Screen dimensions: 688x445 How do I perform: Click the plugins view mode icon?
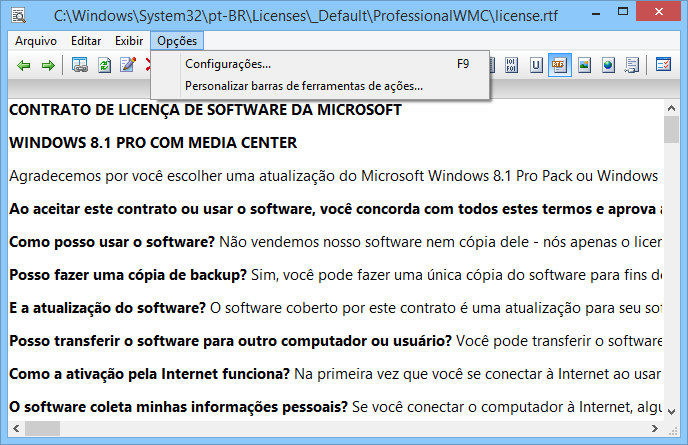(x=632, y=65)
